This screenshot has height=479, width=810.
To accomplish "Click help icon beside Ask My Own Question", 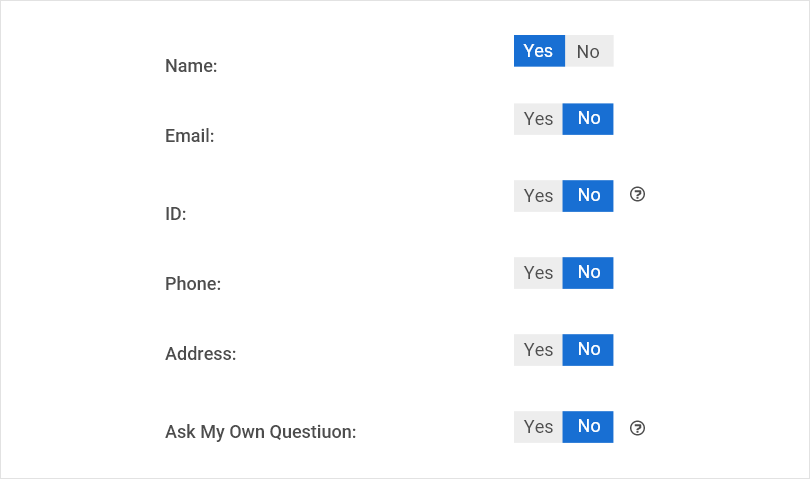I will [x=637, y=428].
